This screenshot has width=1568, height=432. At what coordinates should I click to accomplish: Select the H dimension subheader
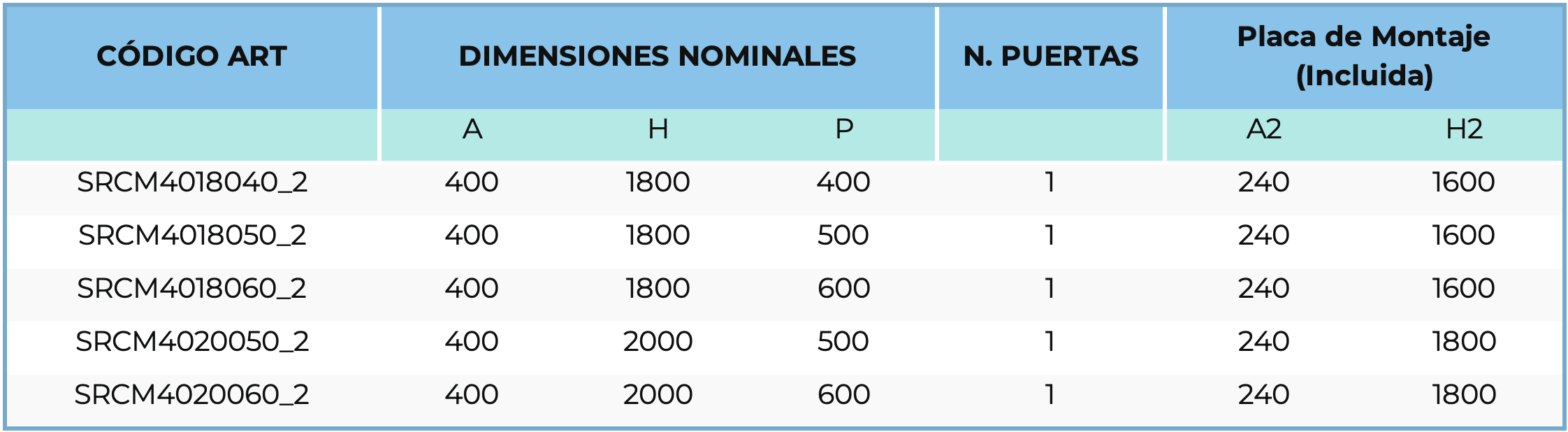tap(658, 129)
